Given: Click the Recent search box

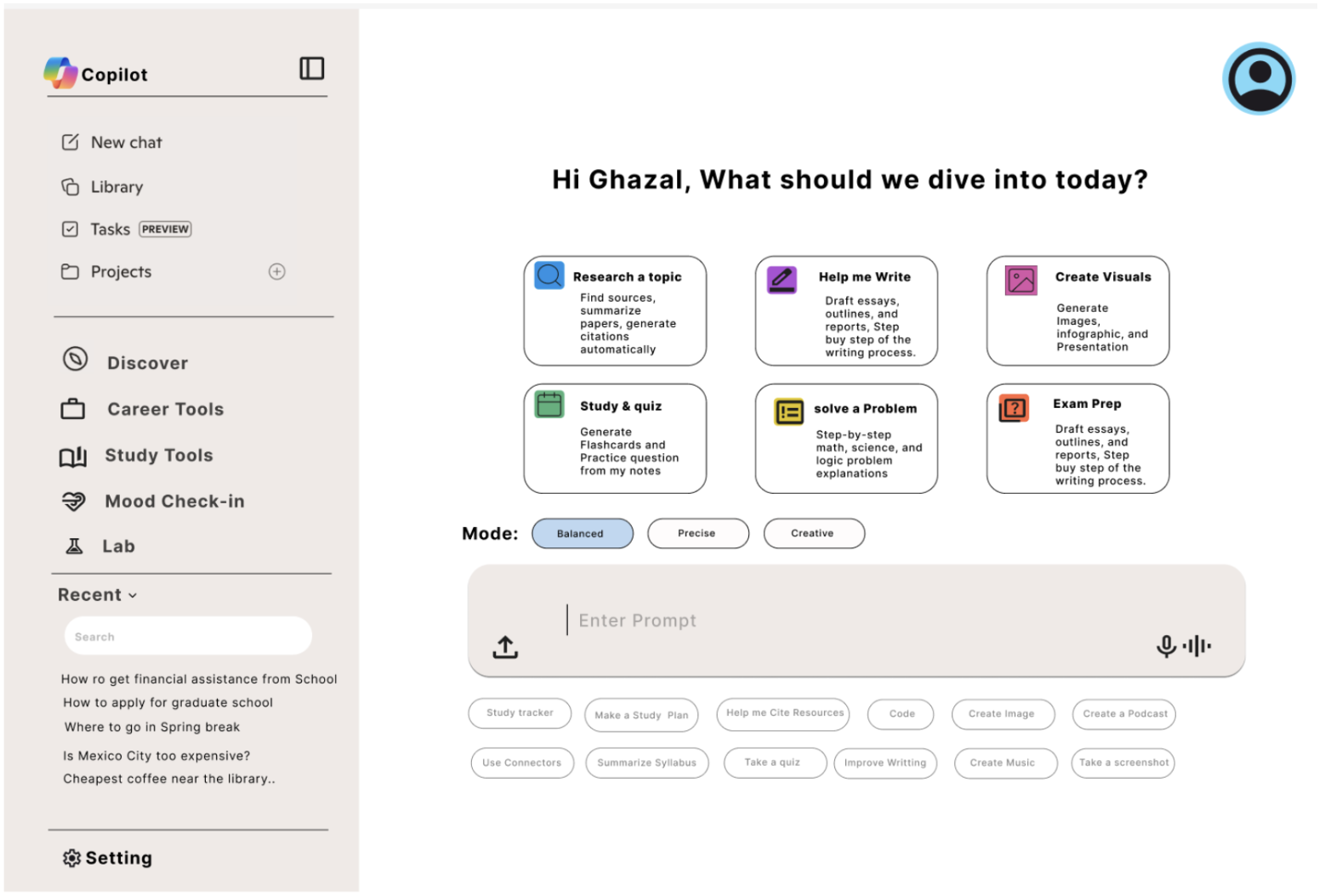Looking at the screenshot, I should pos(188,636).
